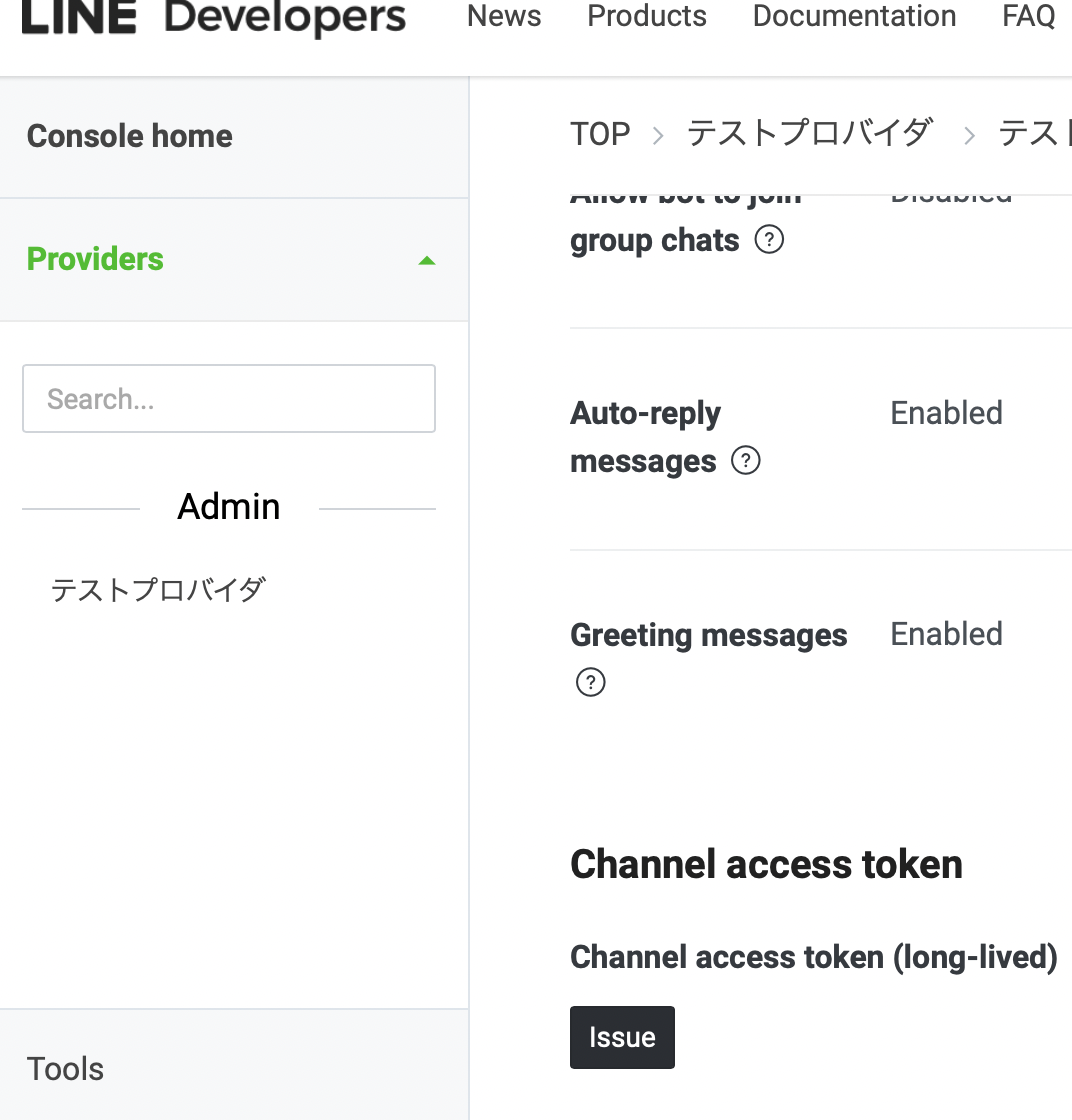Screen dimensions: 1072x1120
Task: Open the News menu item
Action: tap(504, 16)
